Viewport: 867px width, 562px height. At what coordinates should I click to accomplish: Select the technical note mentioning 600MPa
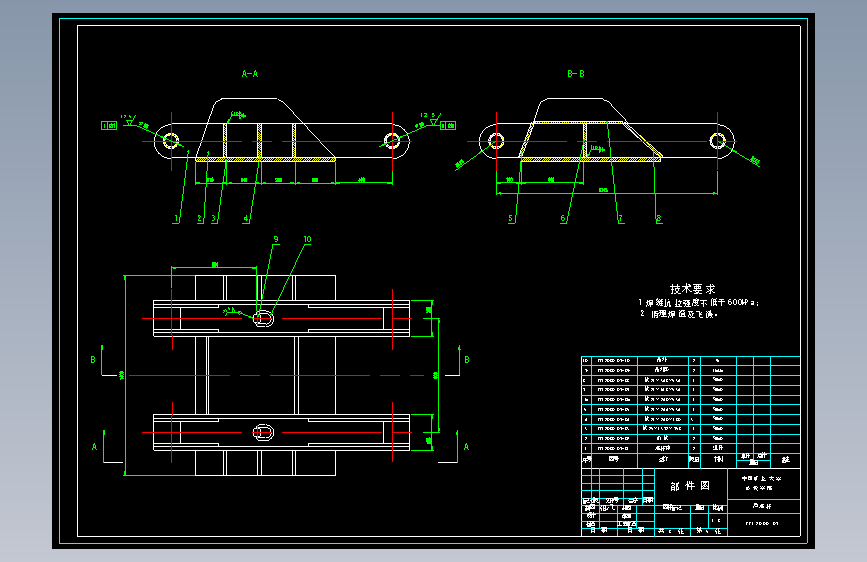coord(699,303)
